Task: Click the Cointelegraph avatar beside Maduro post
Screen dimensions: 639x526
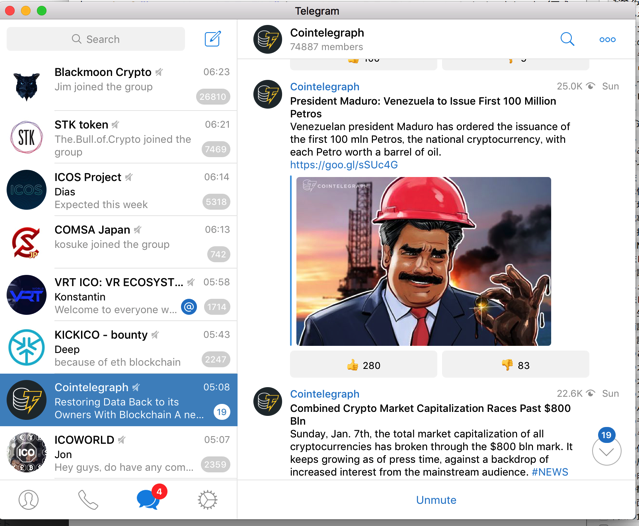Action: 267,95
